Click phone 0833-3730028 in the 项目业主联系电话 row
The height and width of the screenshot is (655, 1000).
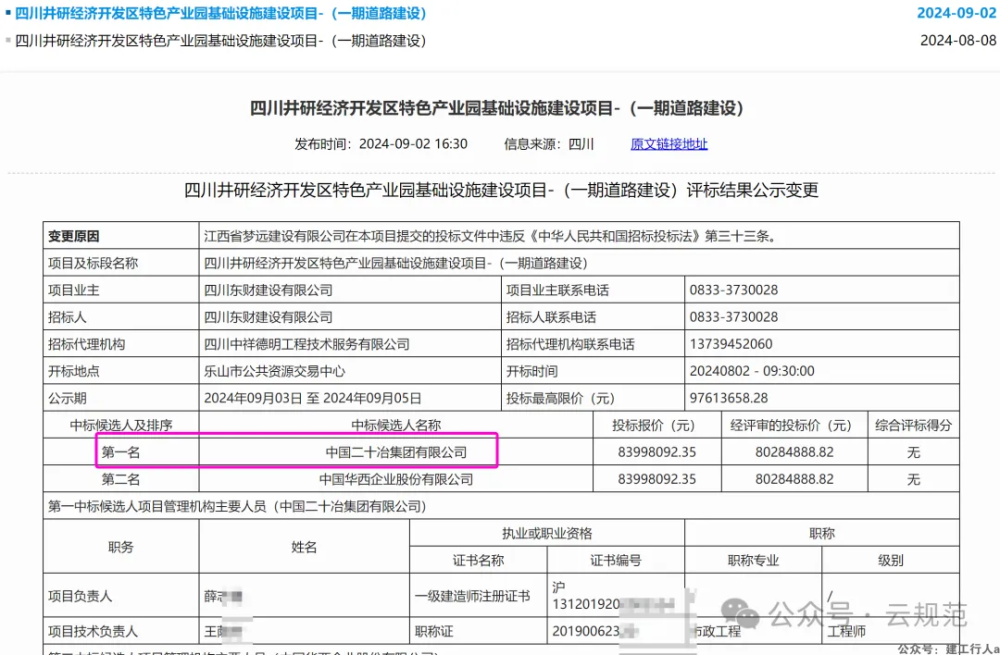[733, 290]
